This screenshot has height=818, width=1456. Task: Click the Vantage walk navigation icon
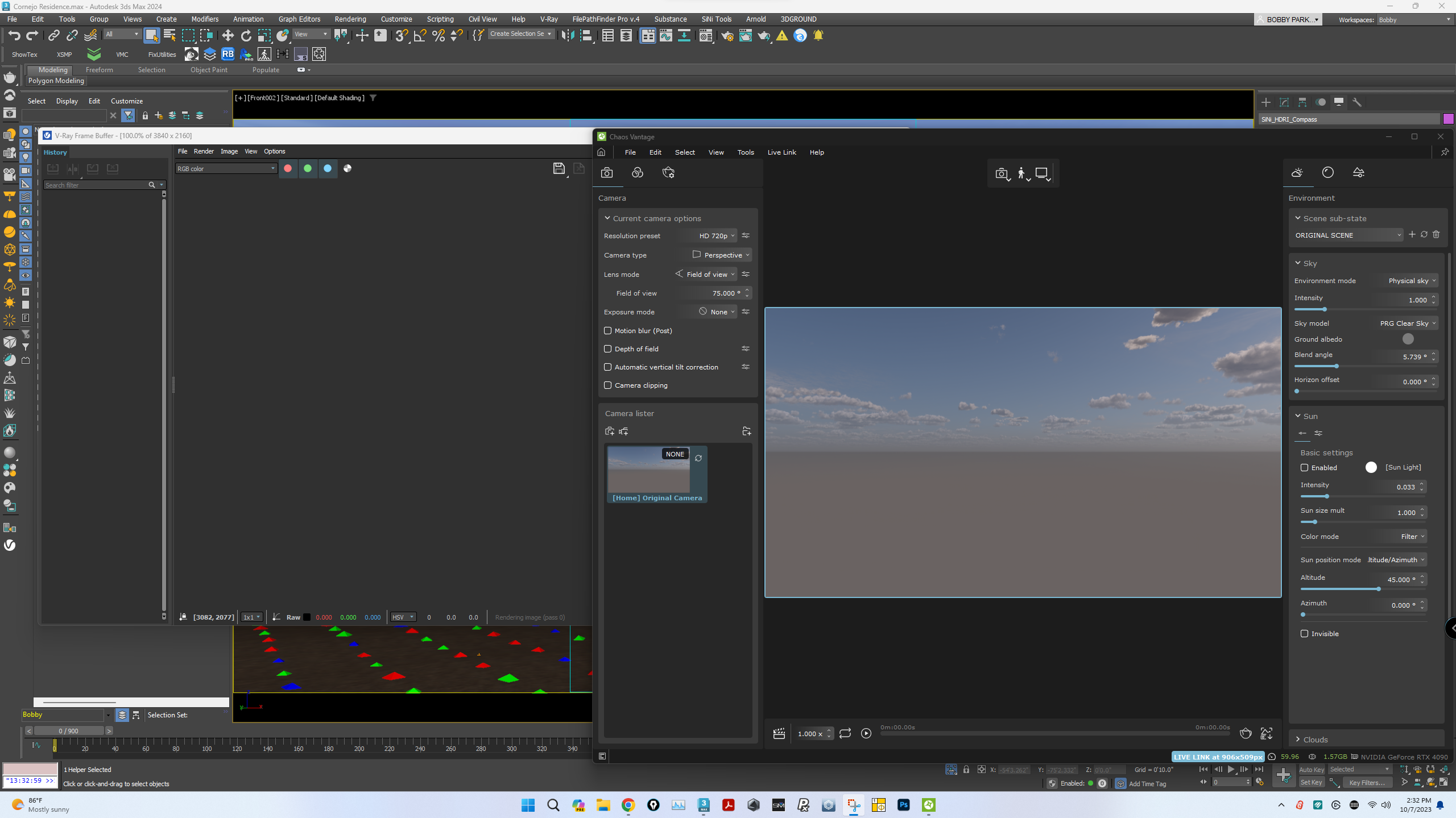[1023, 174]
